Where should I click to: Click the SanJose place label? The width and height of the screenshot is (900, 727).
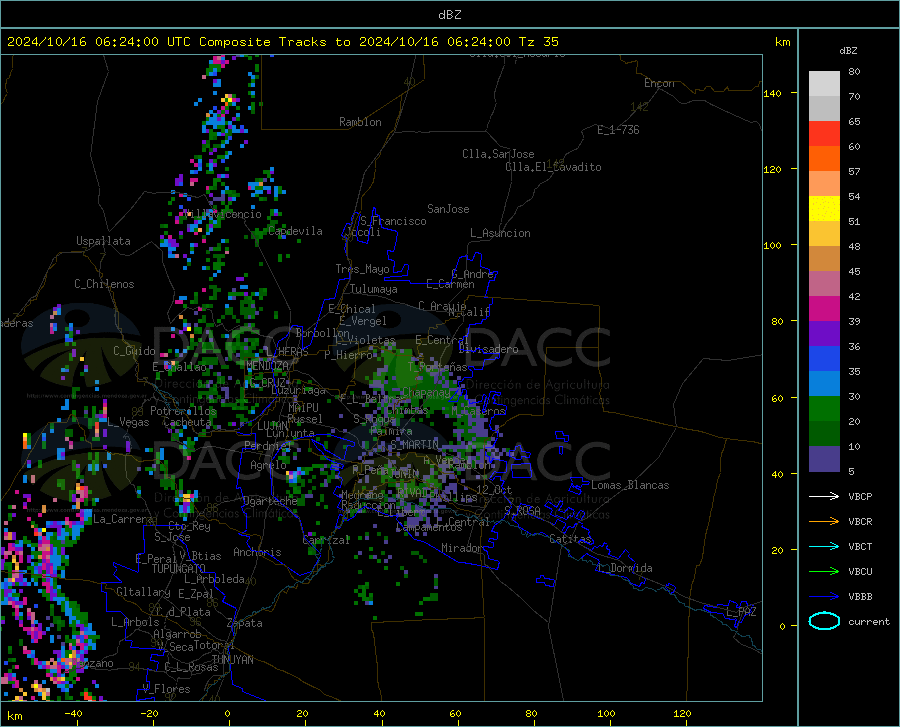tap(448, 209)
